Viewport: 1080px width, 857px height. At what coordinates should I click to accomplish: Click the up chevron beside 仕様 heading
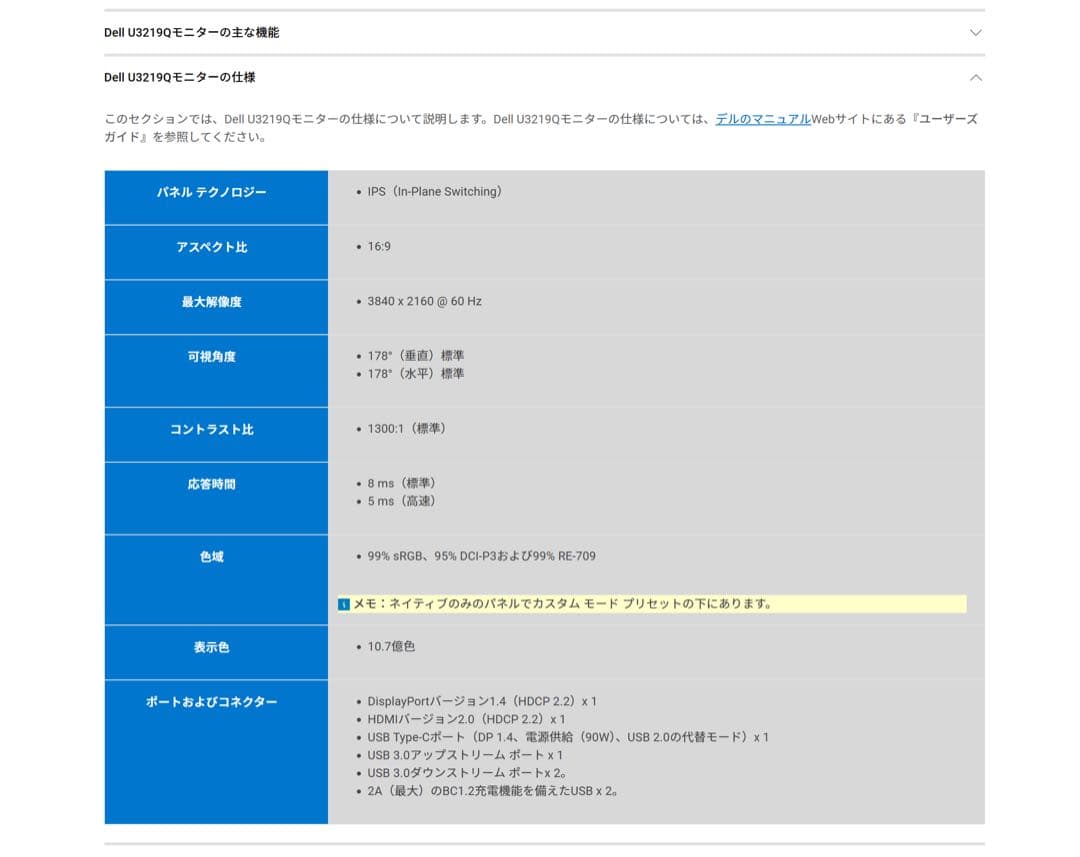click(975, 77)
